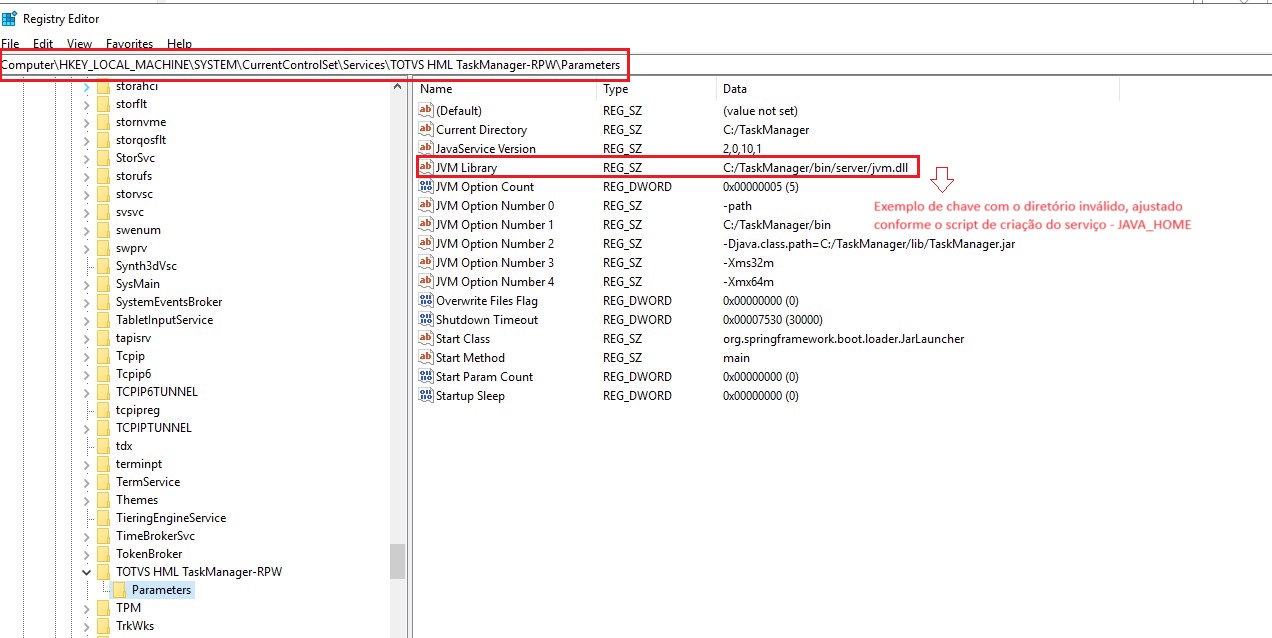The height and width of the screenshot is (638, 1272).
Task: Click the icon of JVM Option Number 3
Action: [426, 263]
